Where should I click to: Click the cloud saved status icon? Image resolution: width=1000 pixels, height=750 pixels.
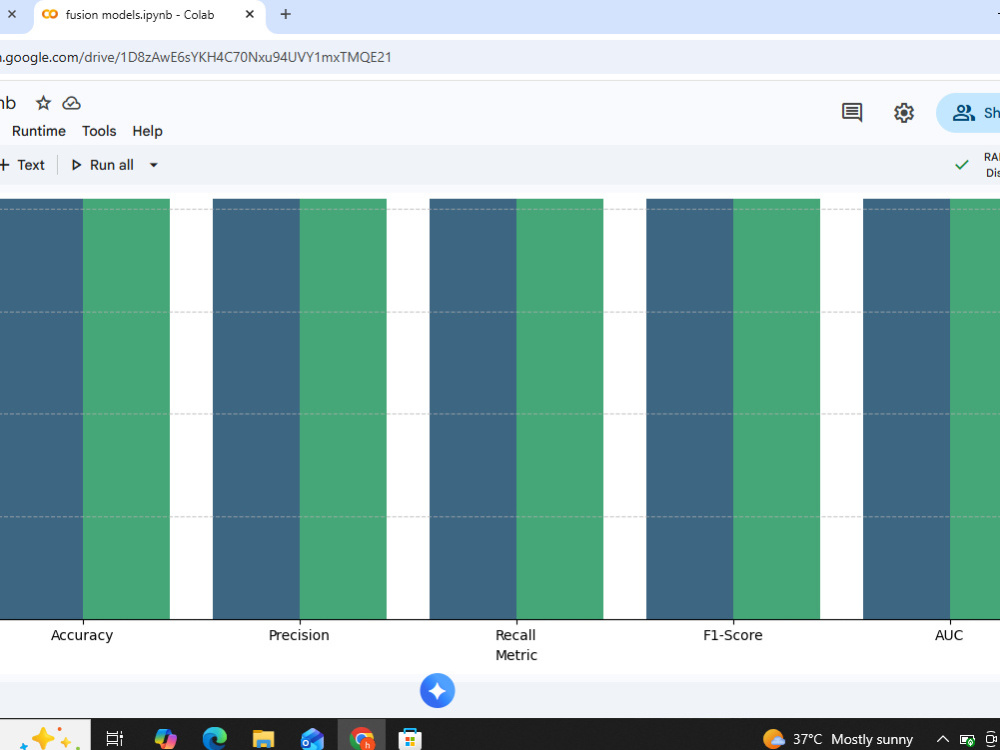click(x=71, y=103)
